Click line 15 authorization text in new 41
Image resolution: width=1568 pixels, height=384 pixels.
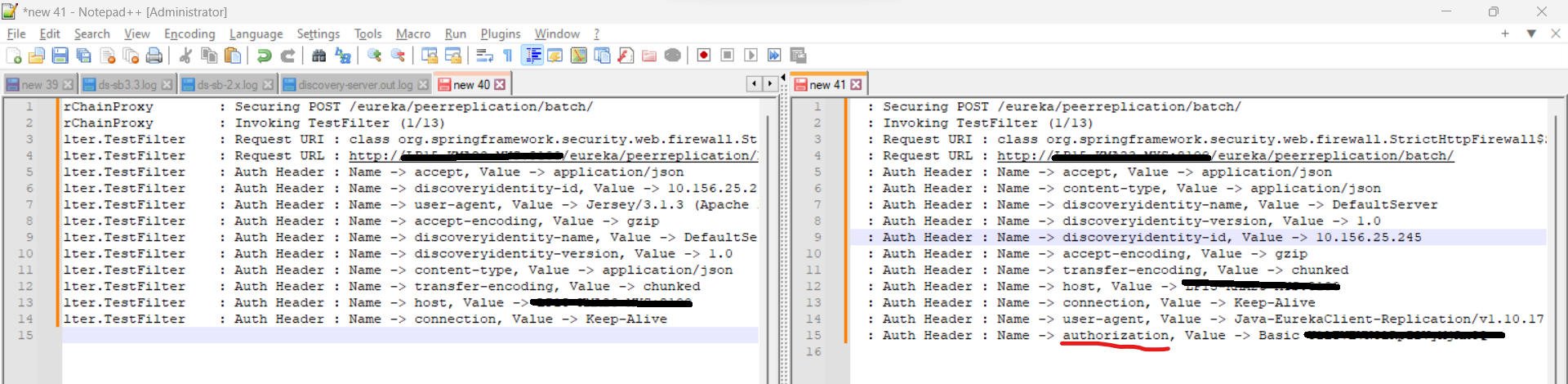pyautogui.click(x=1115, y=335)
